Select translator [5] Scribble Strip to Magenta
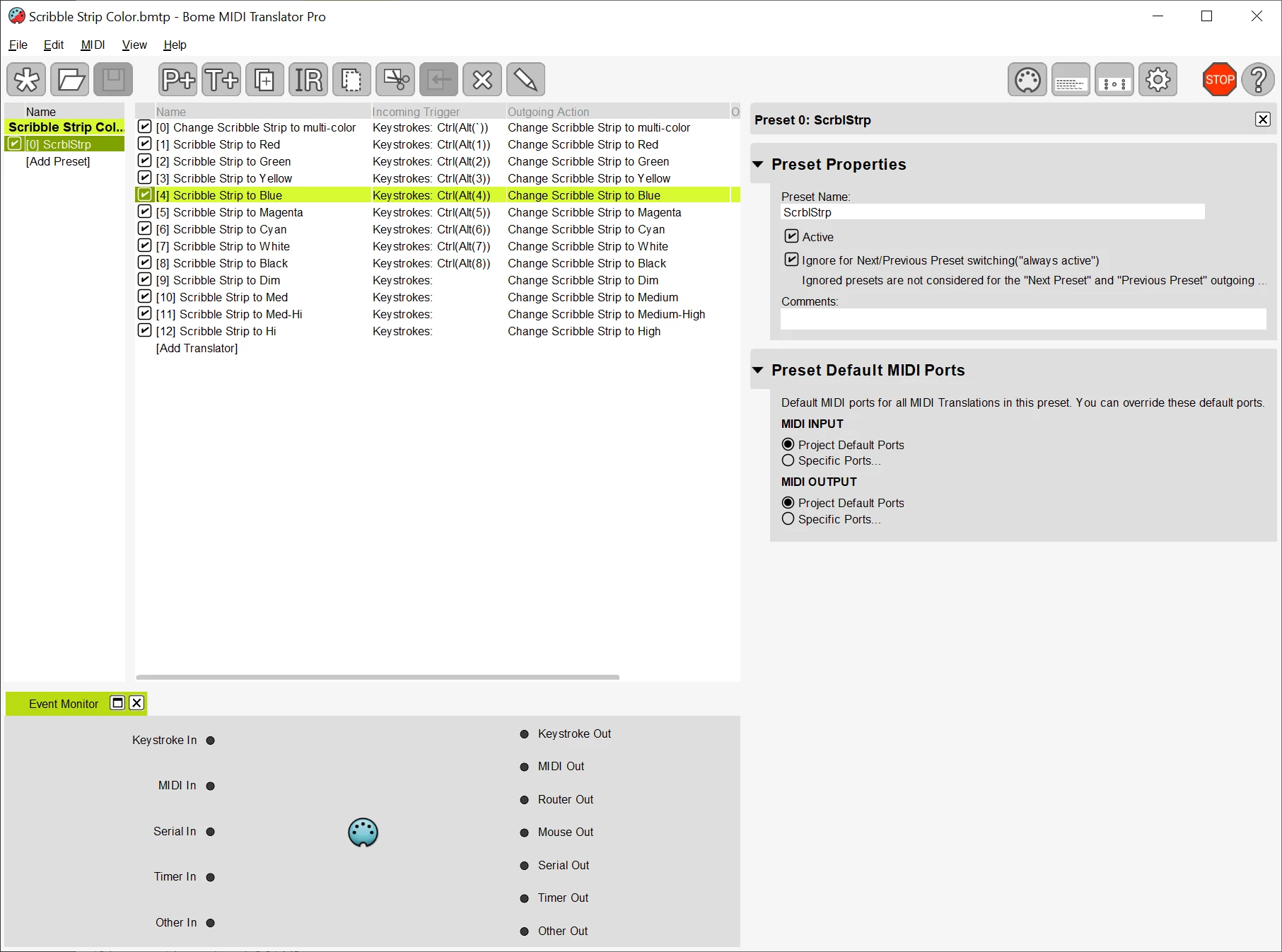Screen dimensions: 1282x952 (229, 212)
